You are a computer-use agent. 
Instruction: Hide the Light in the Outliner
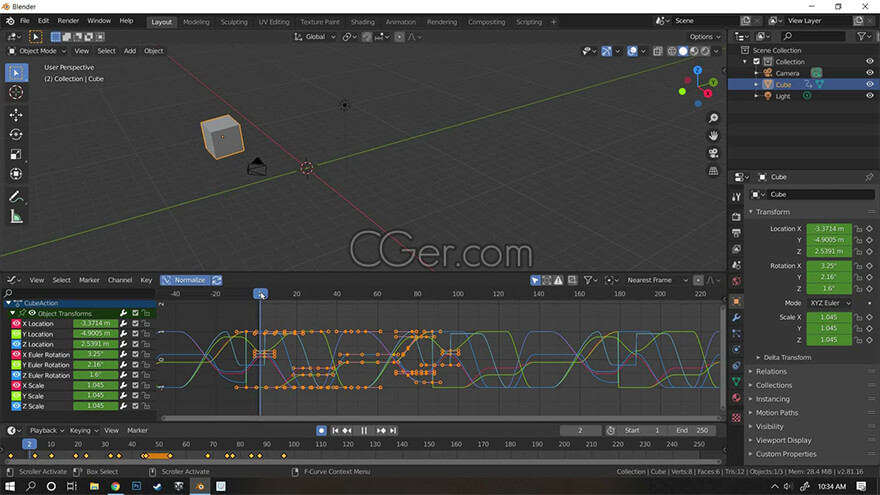869,96
